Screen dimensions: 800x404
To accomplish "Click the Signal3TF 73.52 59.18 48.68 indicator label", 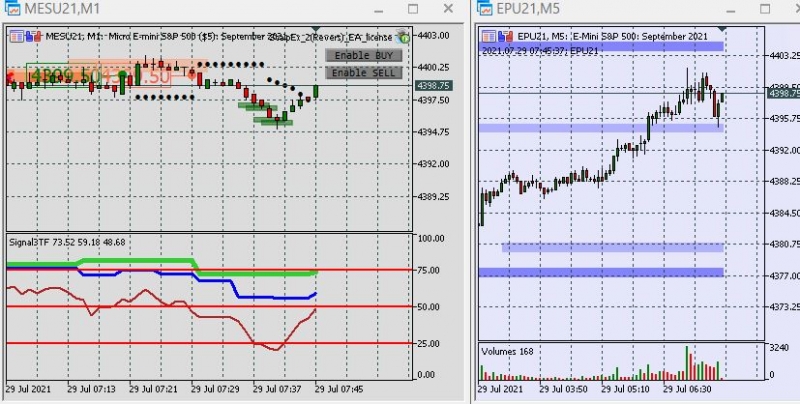I will (67, 242).
